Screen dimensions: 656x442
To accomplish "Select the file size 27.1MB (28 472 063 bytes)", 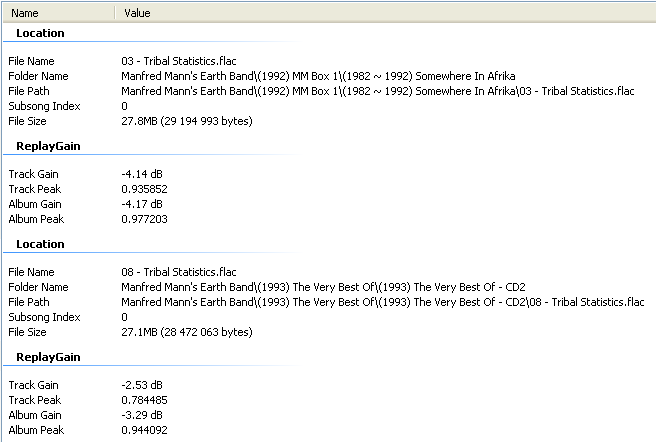I will (187, 332).
